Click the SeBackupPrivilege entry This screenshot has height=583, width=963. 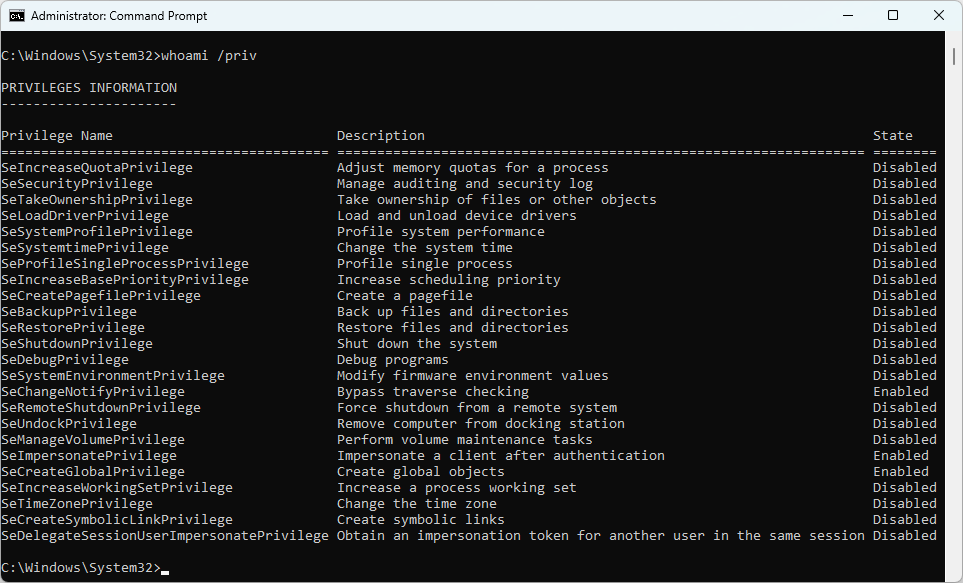tap(69, 312)
